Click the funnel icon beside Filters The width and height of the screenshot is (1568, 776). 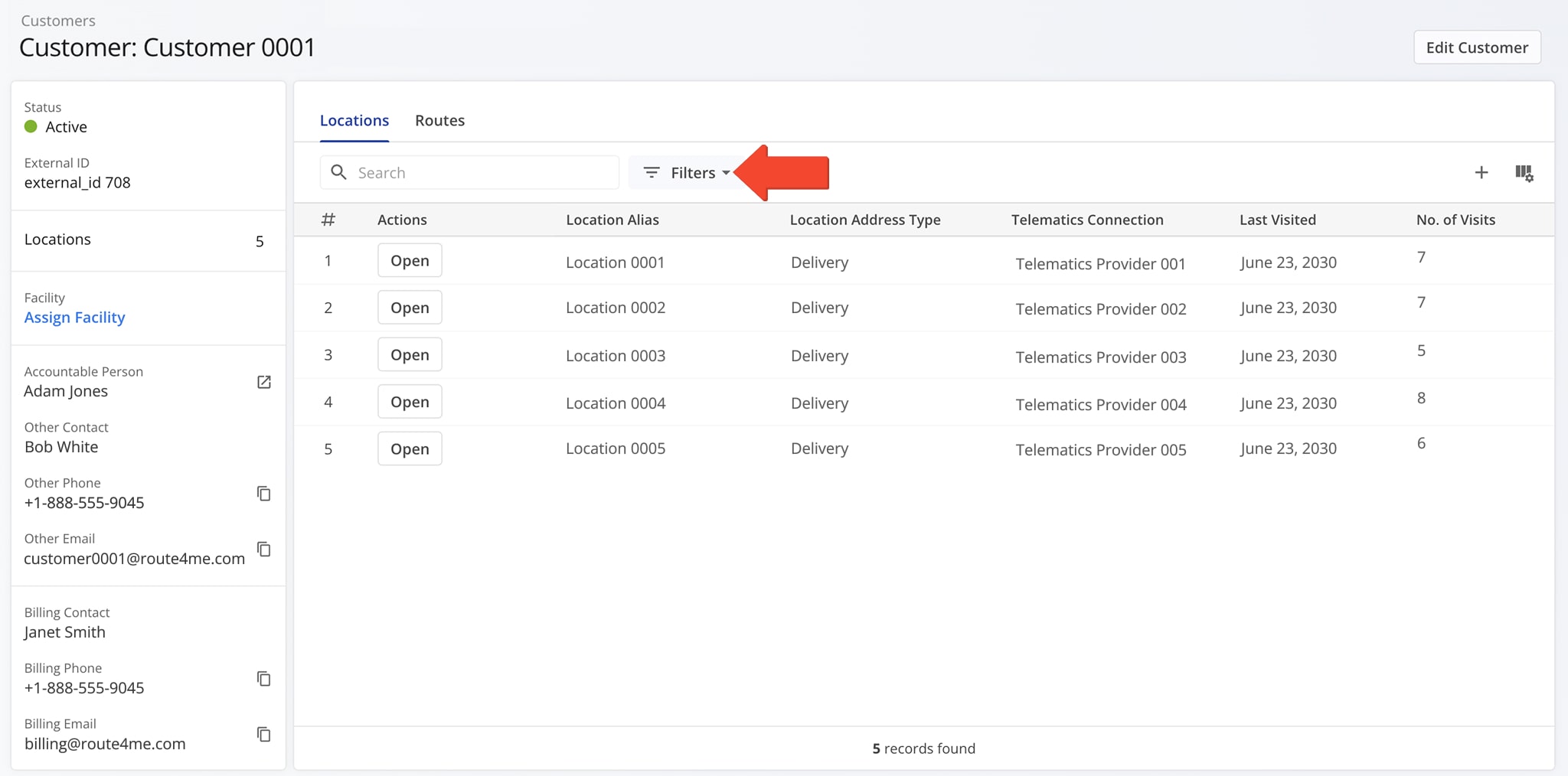point(652,172)
